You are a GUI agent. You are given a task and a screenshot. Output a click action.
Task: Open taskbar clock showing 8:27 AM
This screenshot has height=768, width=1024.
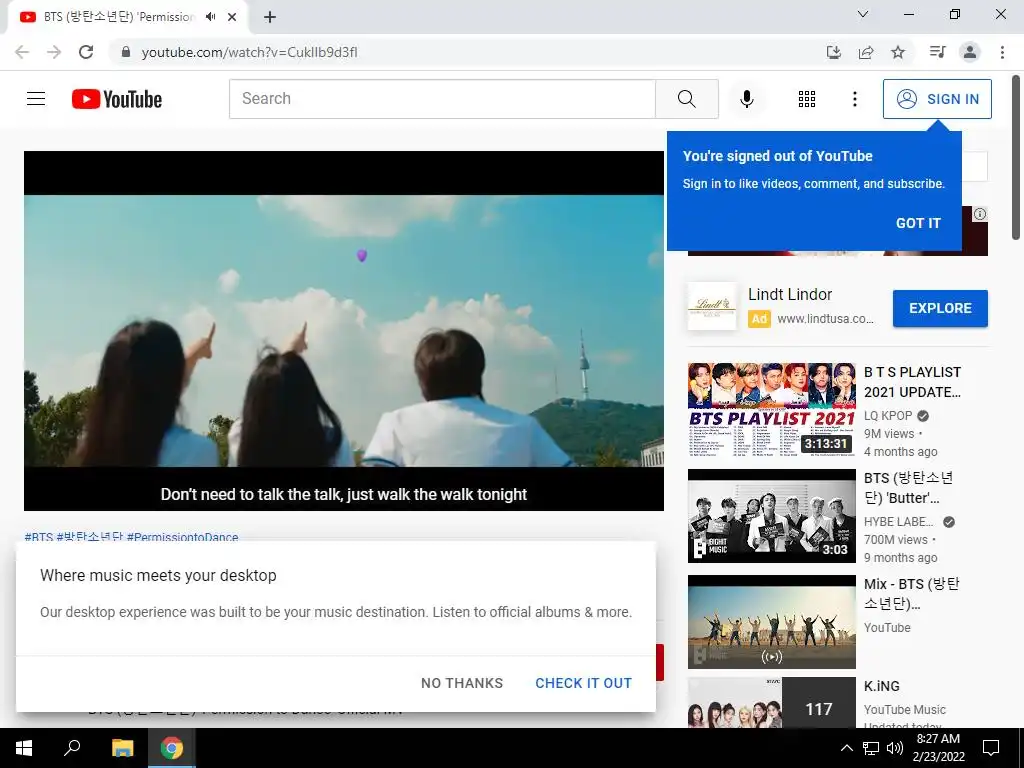(x=938, y=748)
